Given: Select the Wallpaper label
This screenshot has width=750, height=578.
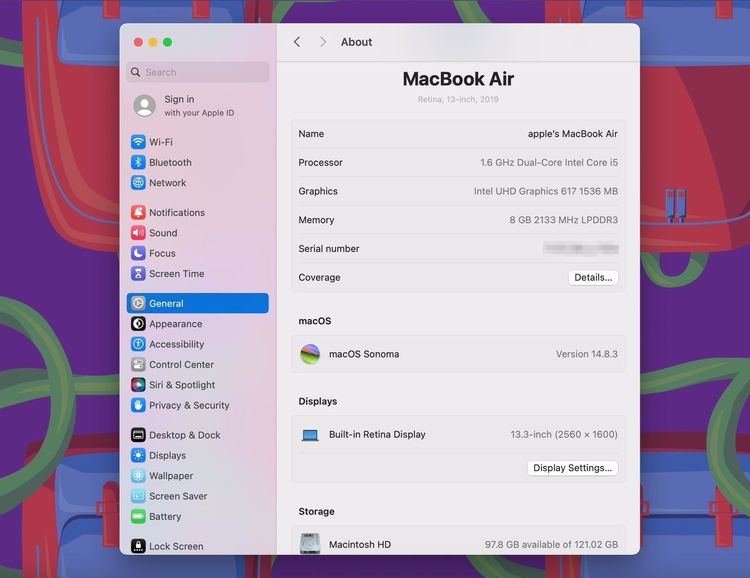Looking at the screenshot, I should point(171,476).
